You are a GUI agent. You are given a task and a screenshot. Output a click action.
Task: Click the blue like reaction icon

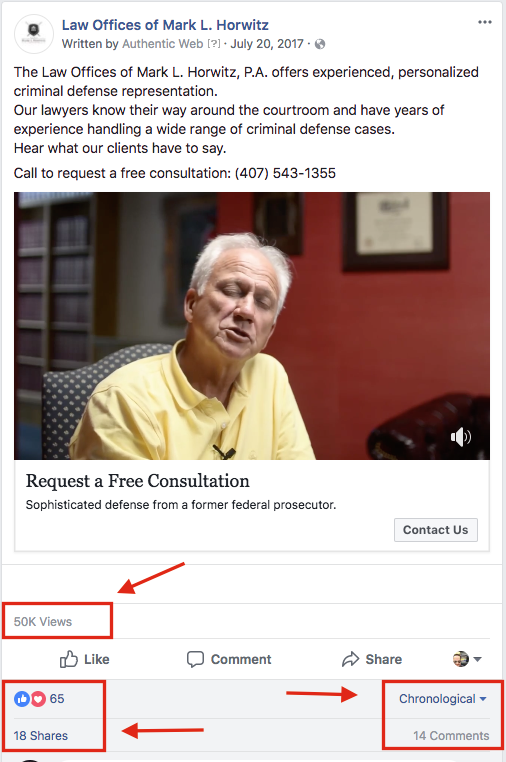(x=22, y=699)
